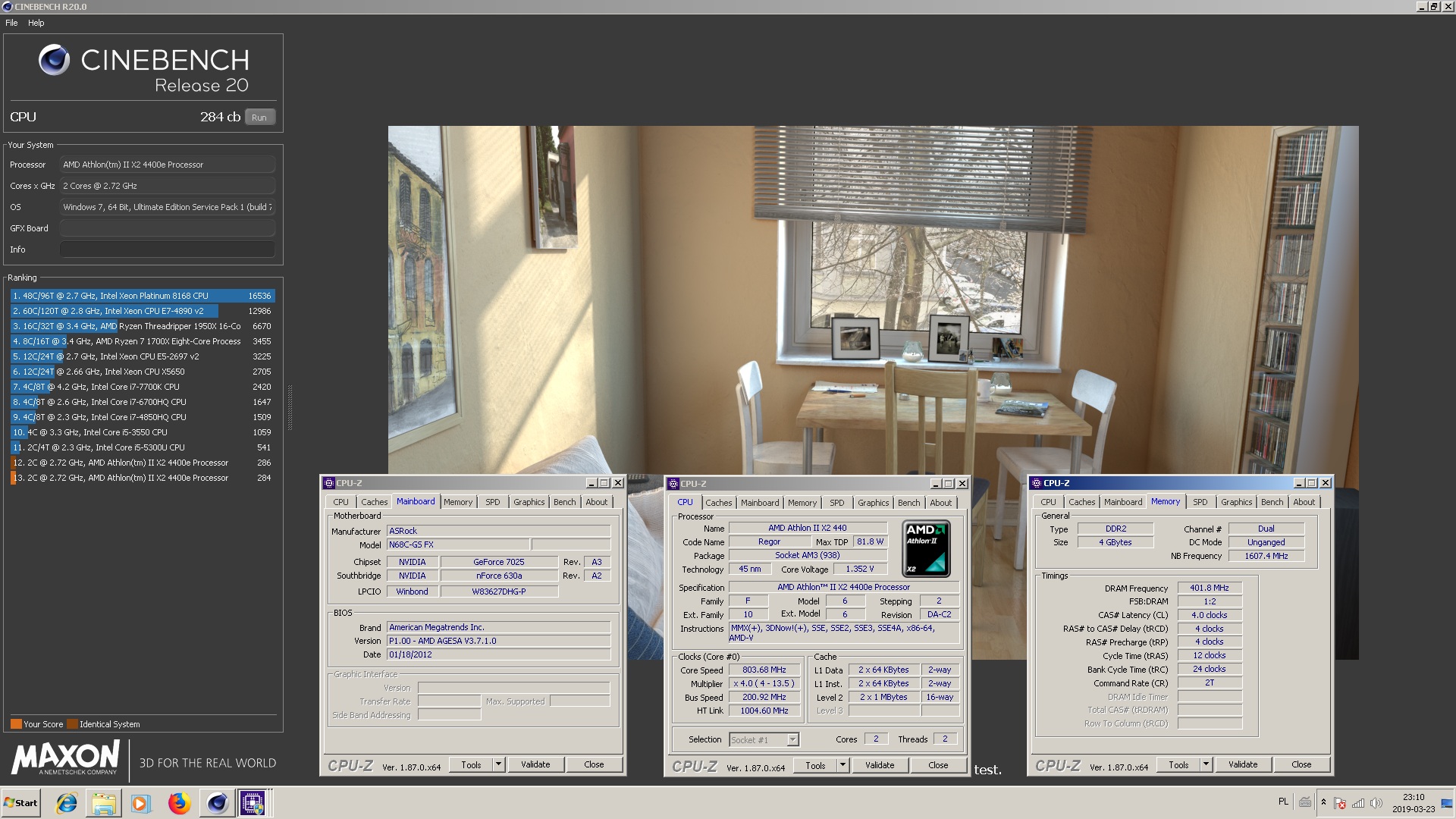Open SPD tab in Mainboard CPU-Z window
Viewport: 1456px width, 819px height.
[492, 502]
